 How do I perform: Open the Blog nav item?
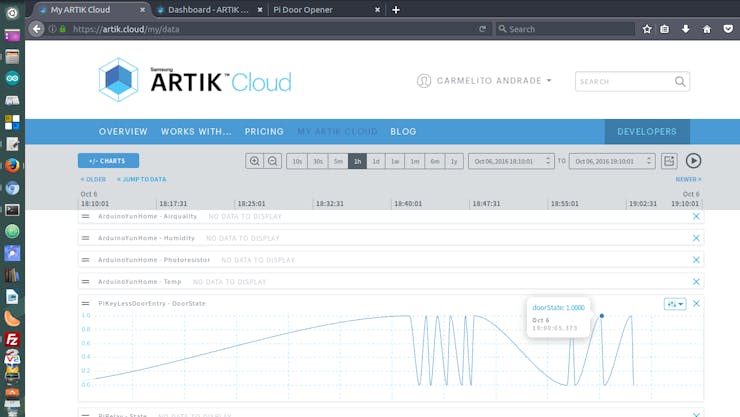pyautogui.click(x=403, y=132)
